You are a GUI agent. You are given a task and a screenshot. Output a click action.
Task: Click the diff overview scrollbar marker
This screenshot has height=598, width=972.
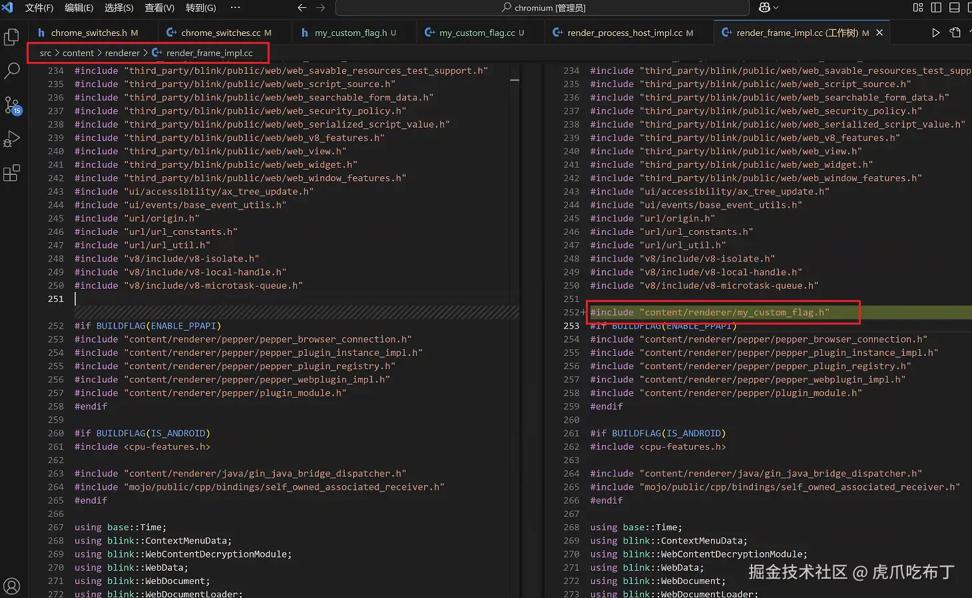pos(515,80)
